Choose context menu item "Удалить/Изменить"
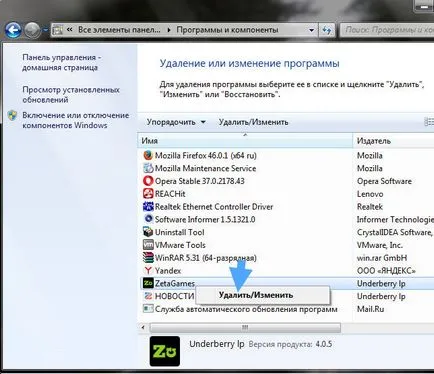 pyautogui.click(x=263, y=295)
